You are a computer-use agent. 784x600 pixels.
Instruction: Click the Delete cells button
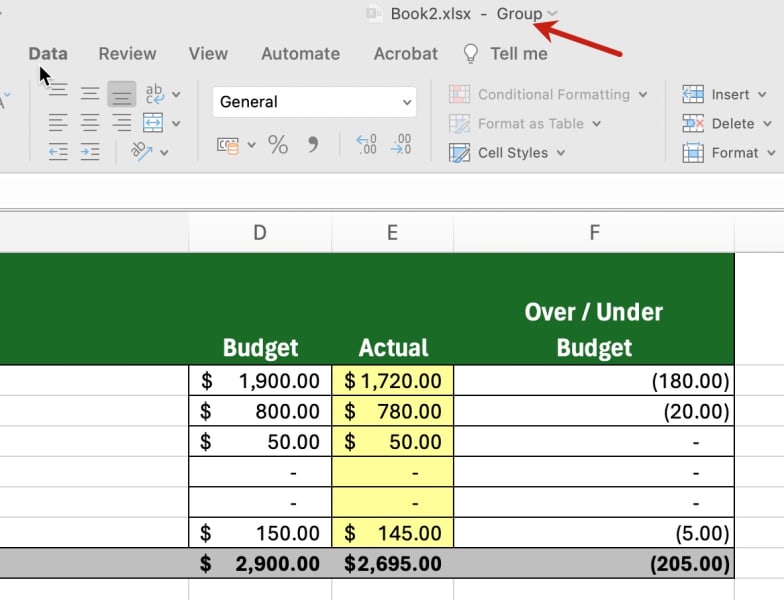pos(720,124)
